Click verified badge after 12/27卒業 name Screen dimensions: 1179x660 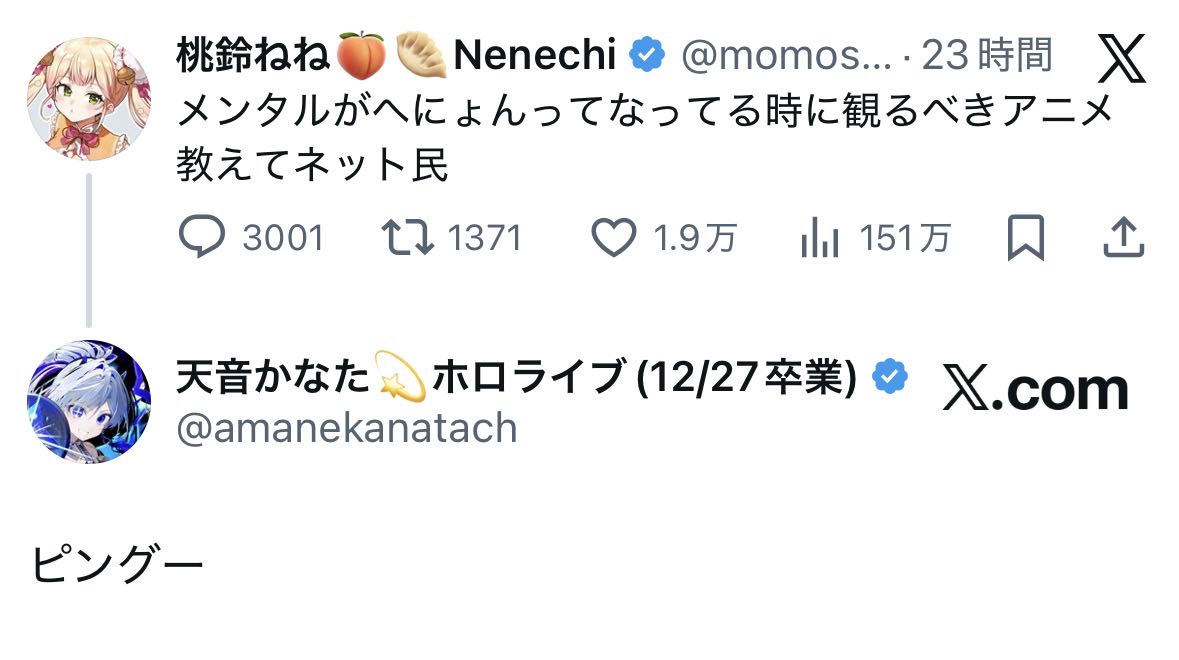(890, 378)
